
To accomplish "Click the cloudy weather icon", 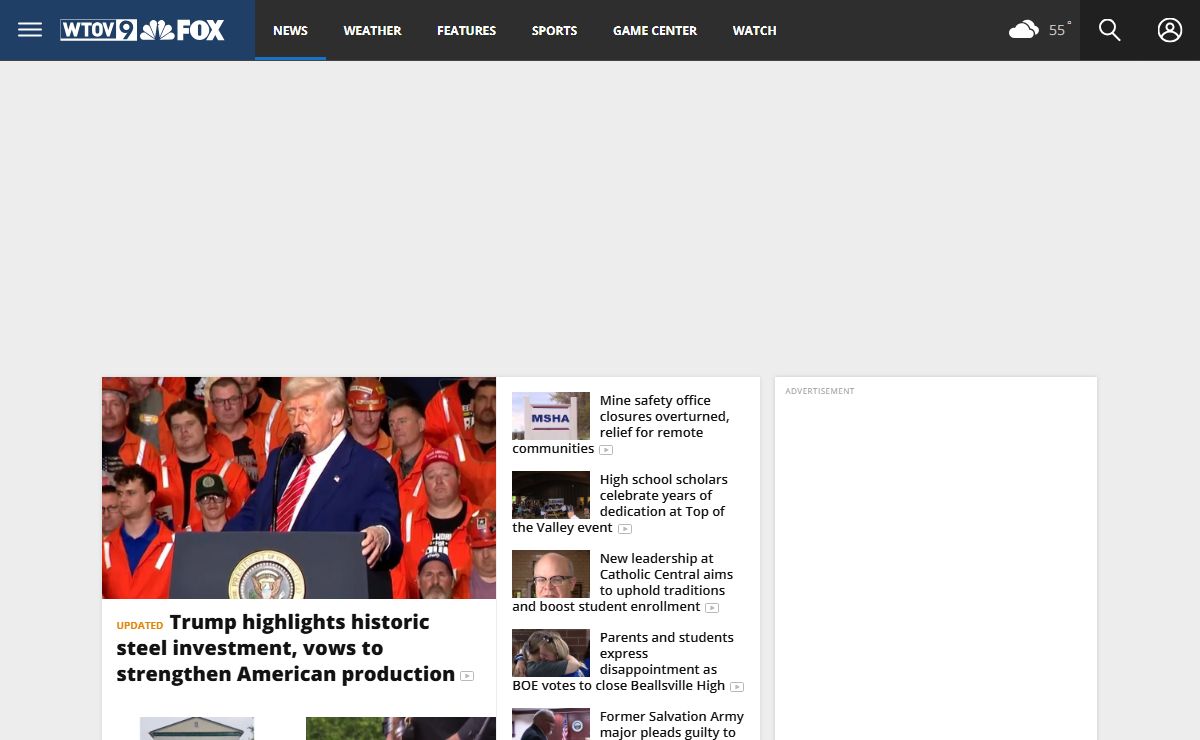I will click(1024, 30).
